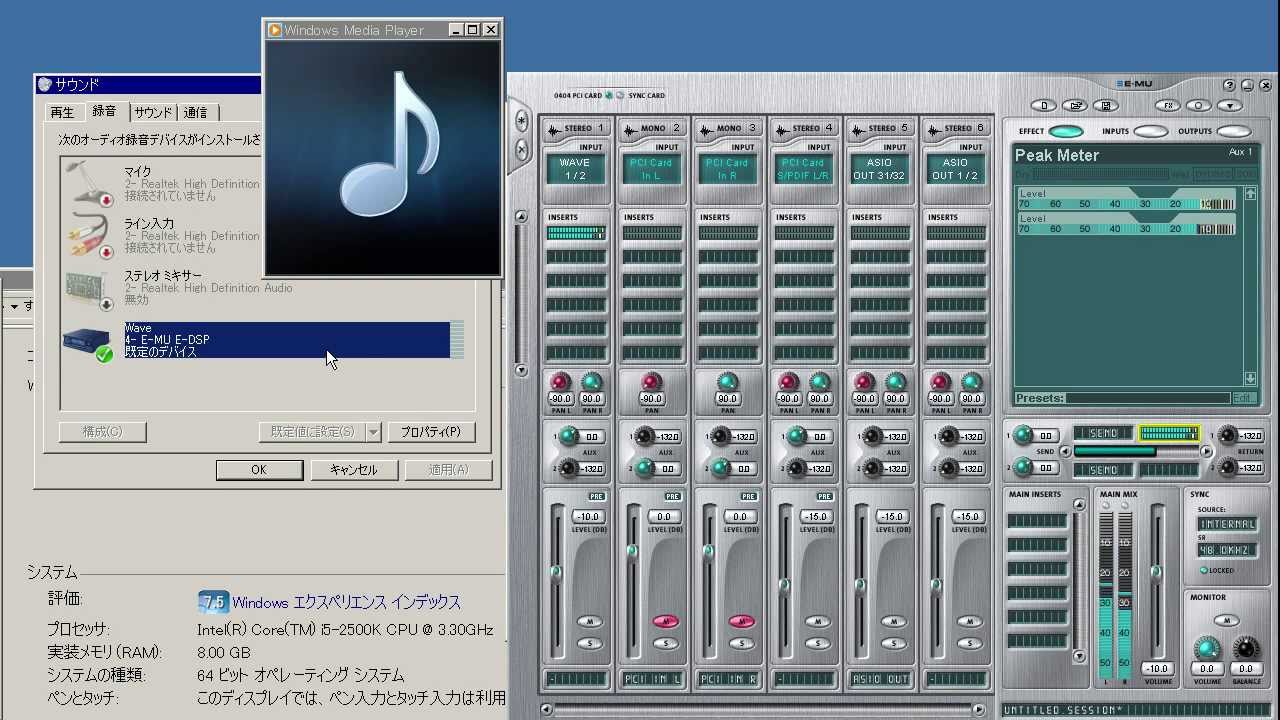Solo the ASIO OUT strip
Viewport: 1280px width, 720px height.
click(893, 643)
